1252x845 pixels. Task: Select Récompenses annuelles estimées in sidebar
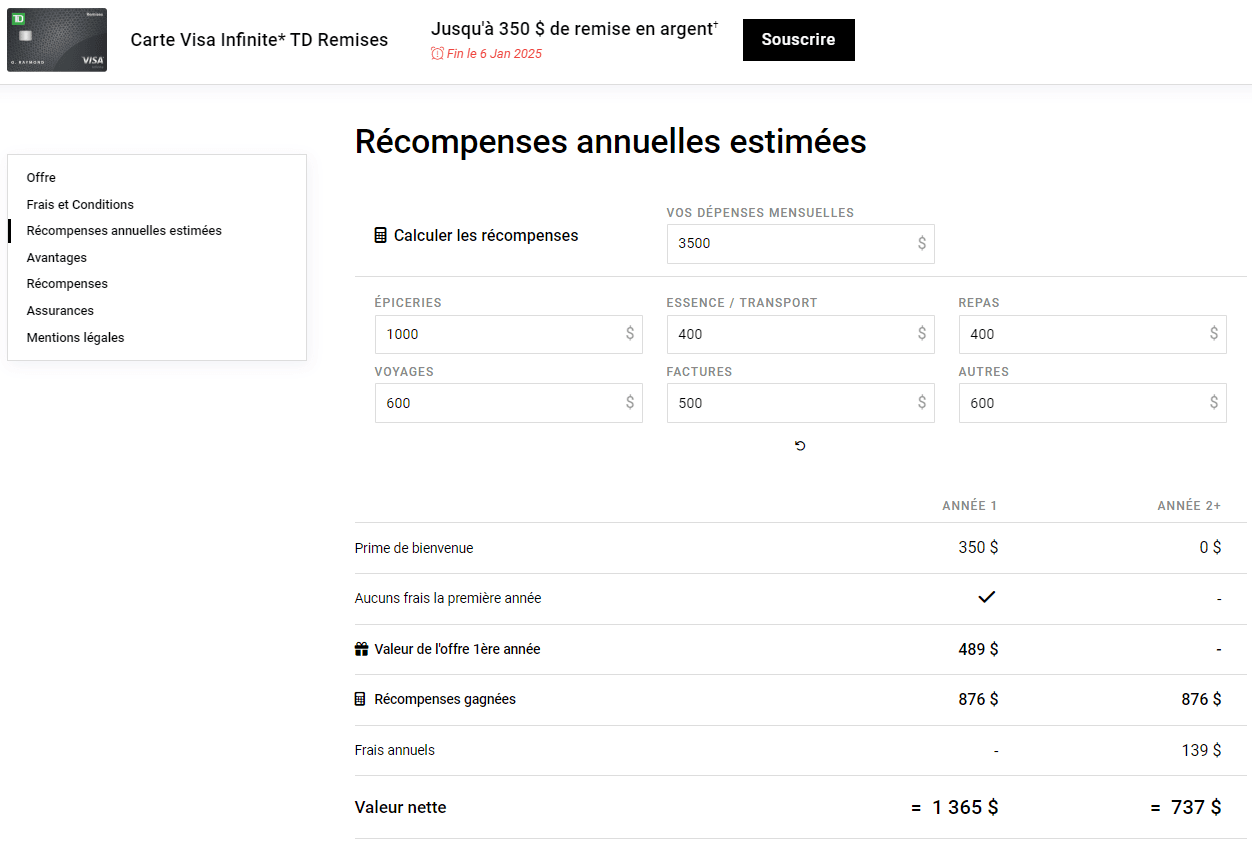[124, 231]
